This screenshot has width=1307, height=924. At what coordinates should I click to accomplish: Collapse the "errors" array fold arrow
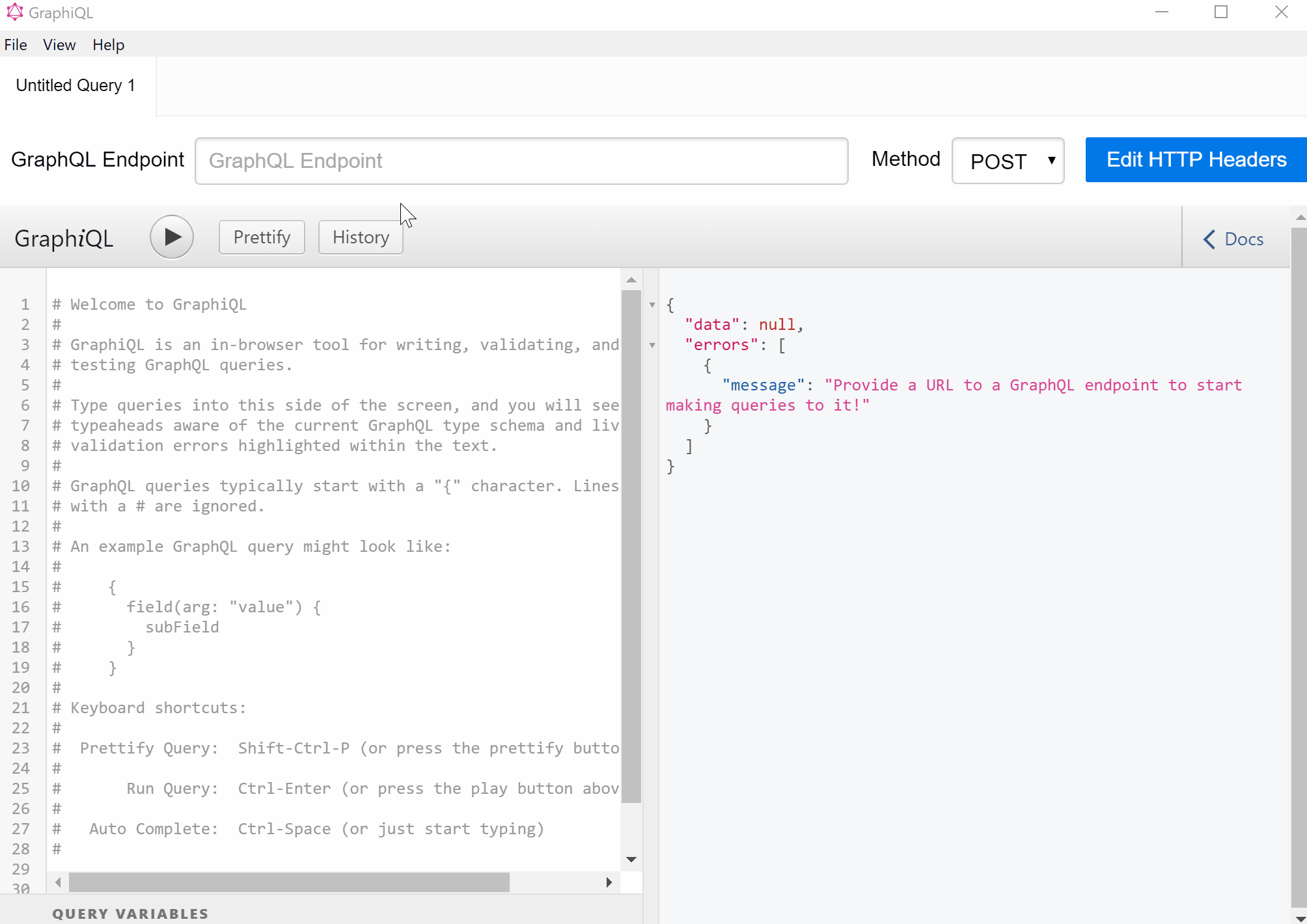pos(652,345)
